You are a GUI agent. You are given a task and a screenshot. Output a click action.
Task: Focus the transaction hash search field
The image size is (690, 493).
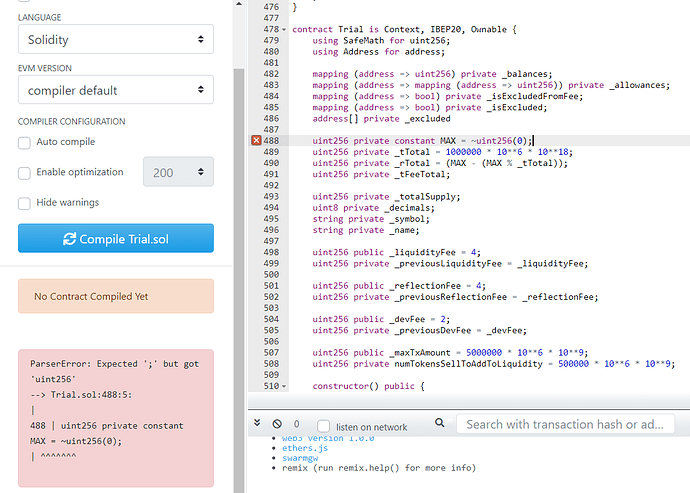[x=565, y=424]
